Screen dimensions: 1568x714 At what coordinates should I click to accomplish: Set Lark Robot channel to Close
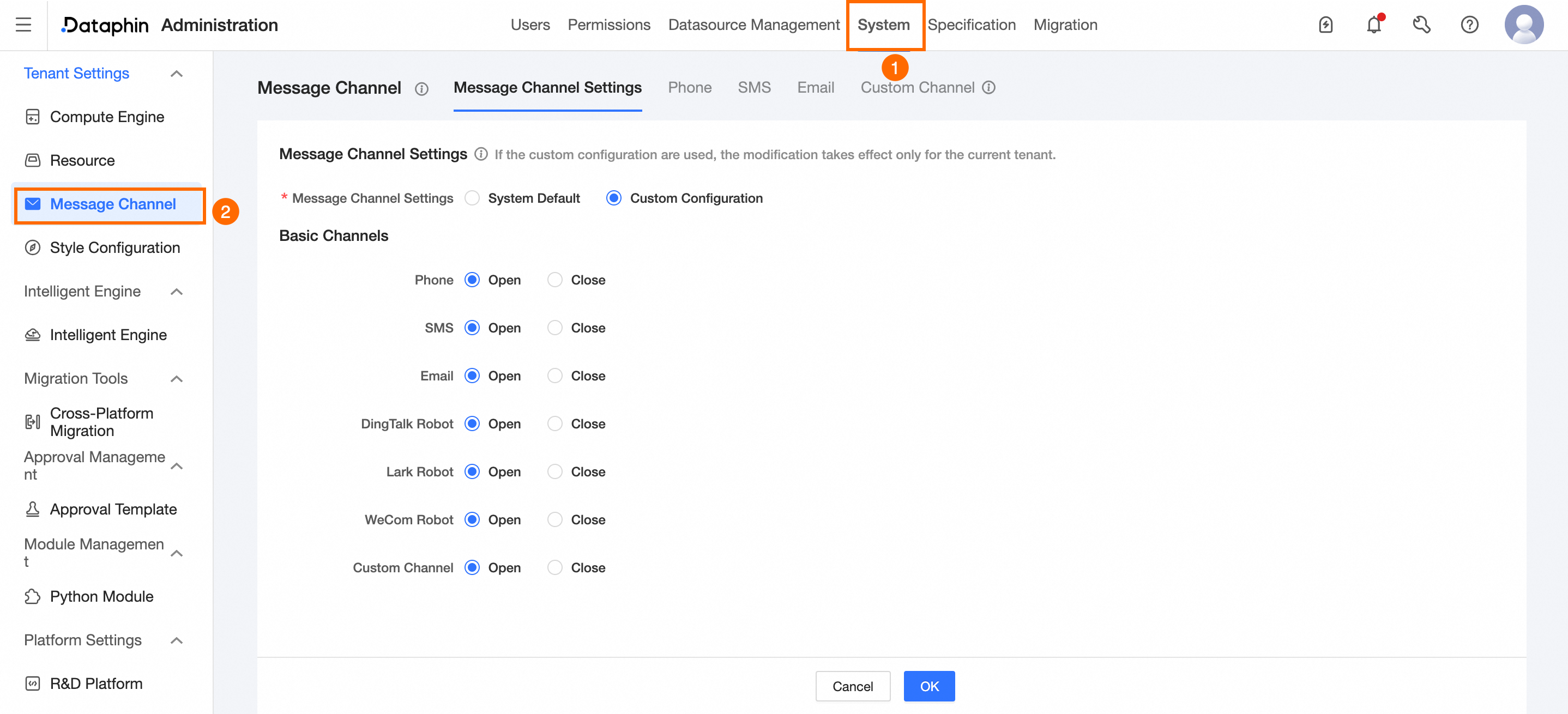(x=554, y=472)
